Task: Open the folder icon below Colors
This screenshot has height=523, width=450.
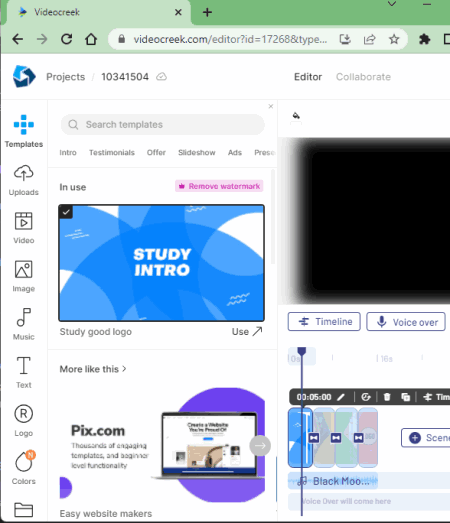Action: coord(23,510)
